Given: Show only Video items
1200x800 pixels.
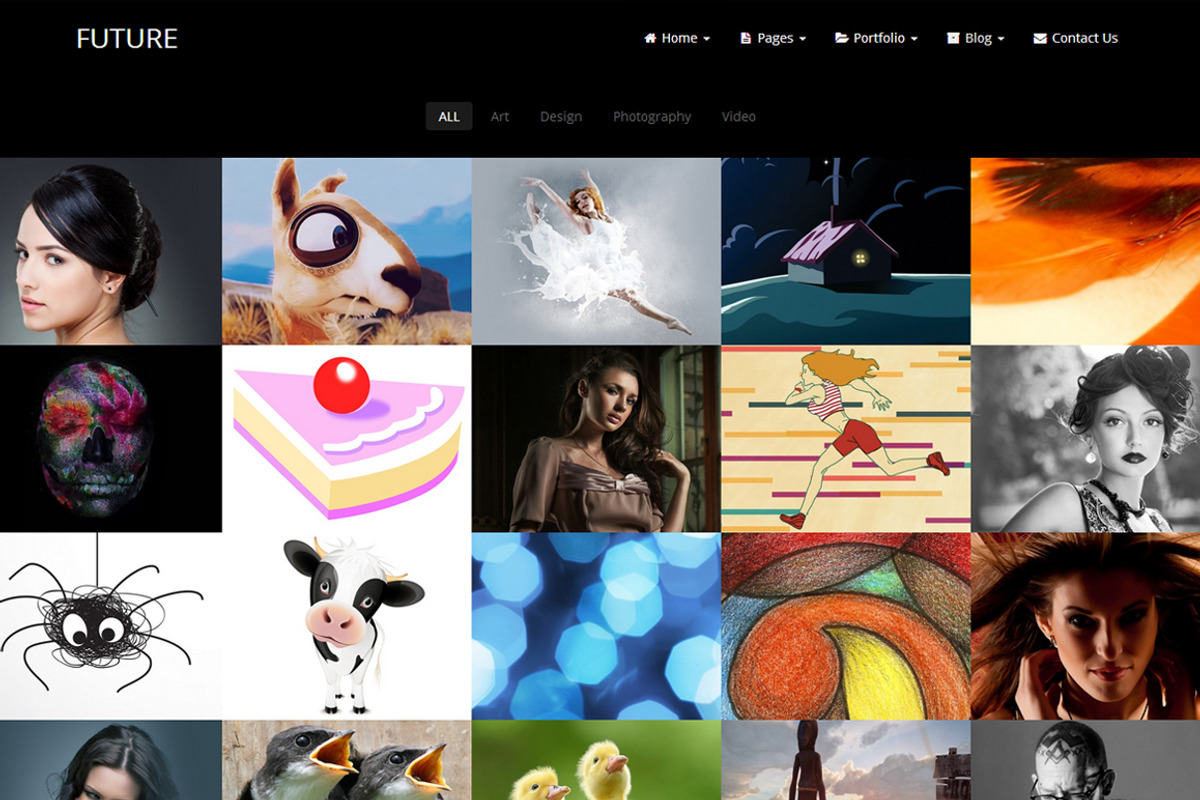Looking at the screenshot, I should 739,116.
